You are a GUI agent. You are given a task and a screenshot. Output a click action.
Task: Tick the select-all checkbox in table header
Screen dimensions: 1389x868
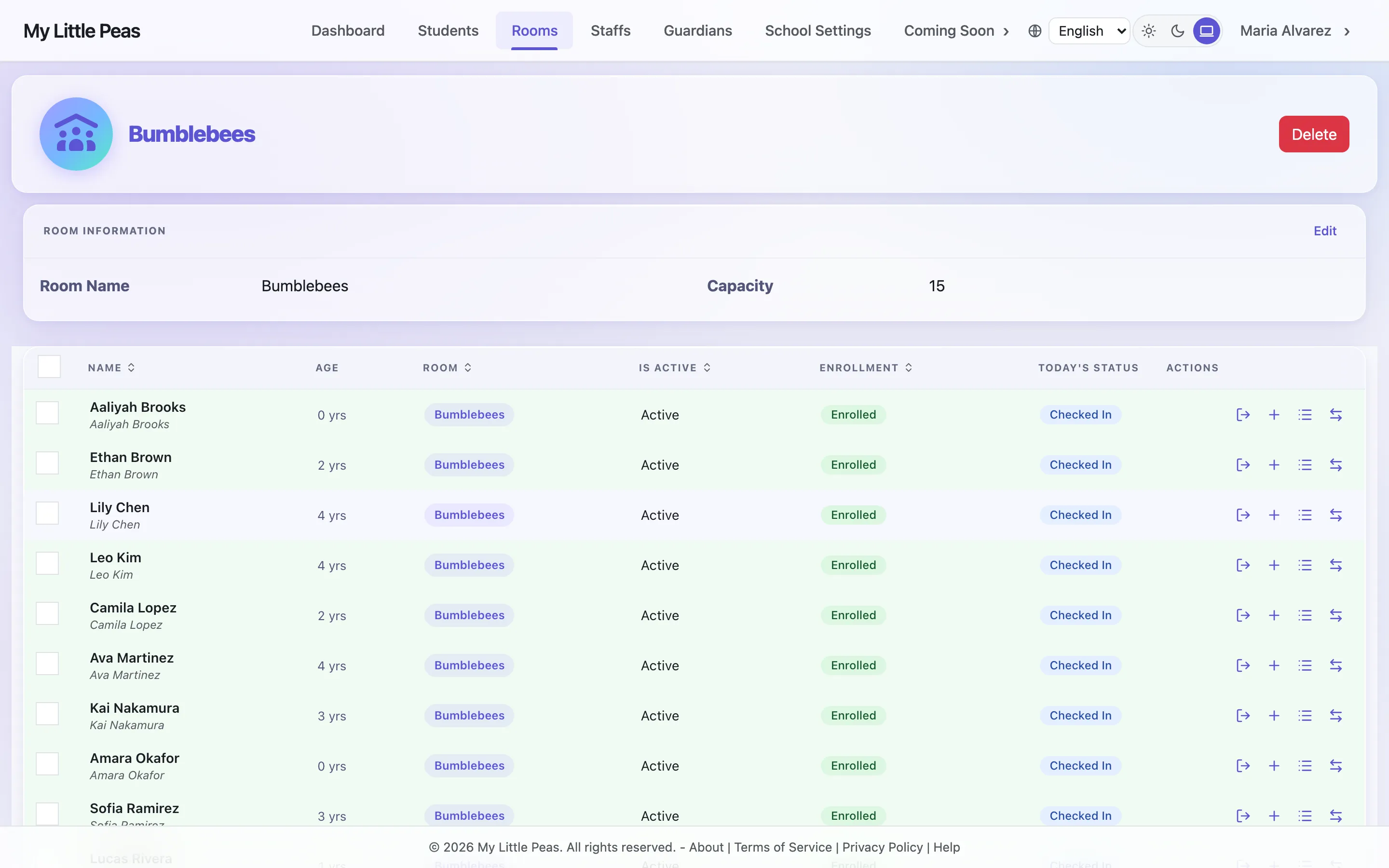49,366
